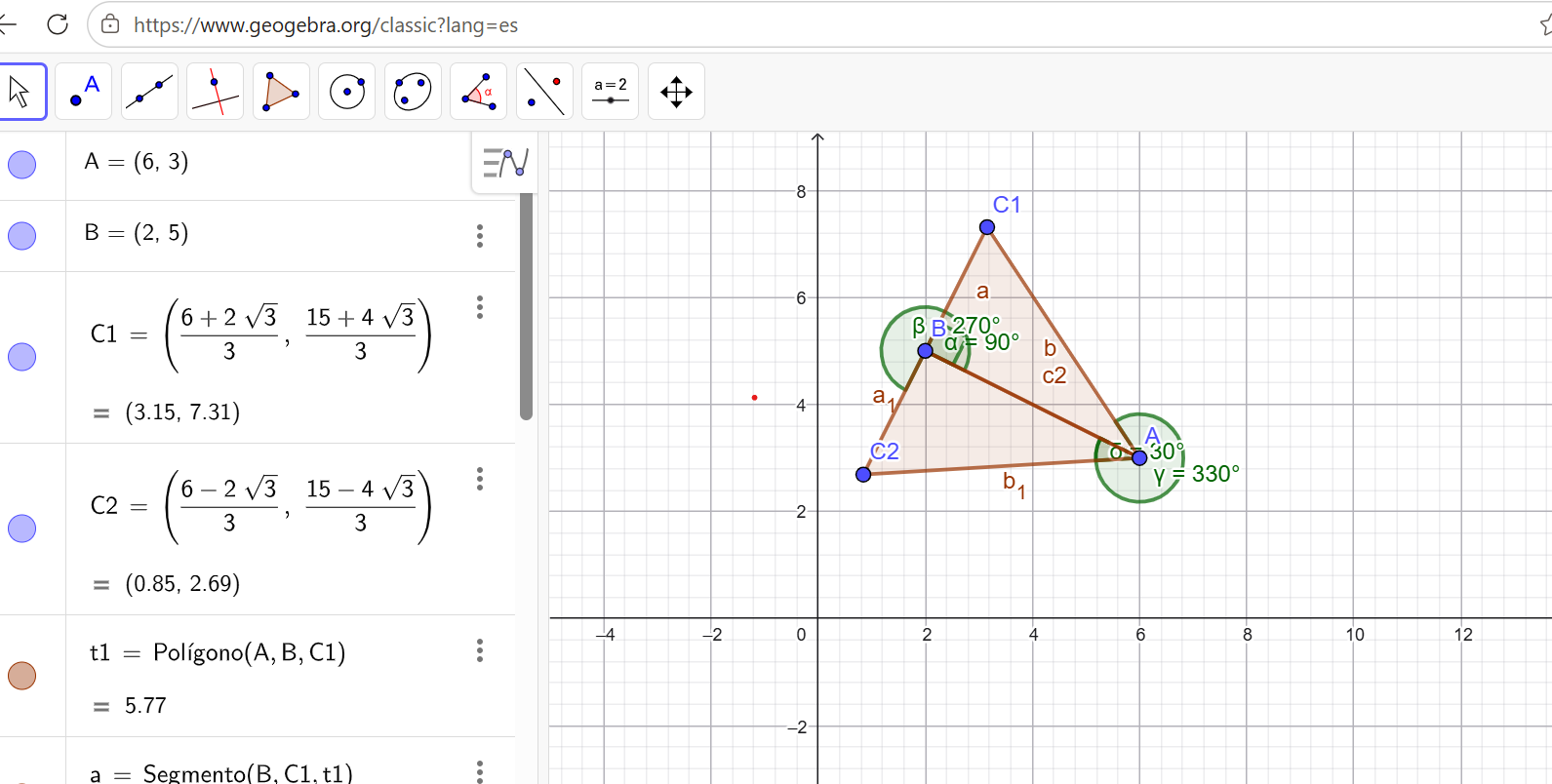Click the algebra view scrollbar thumb

pyautogui.click(x=527, y=306)
